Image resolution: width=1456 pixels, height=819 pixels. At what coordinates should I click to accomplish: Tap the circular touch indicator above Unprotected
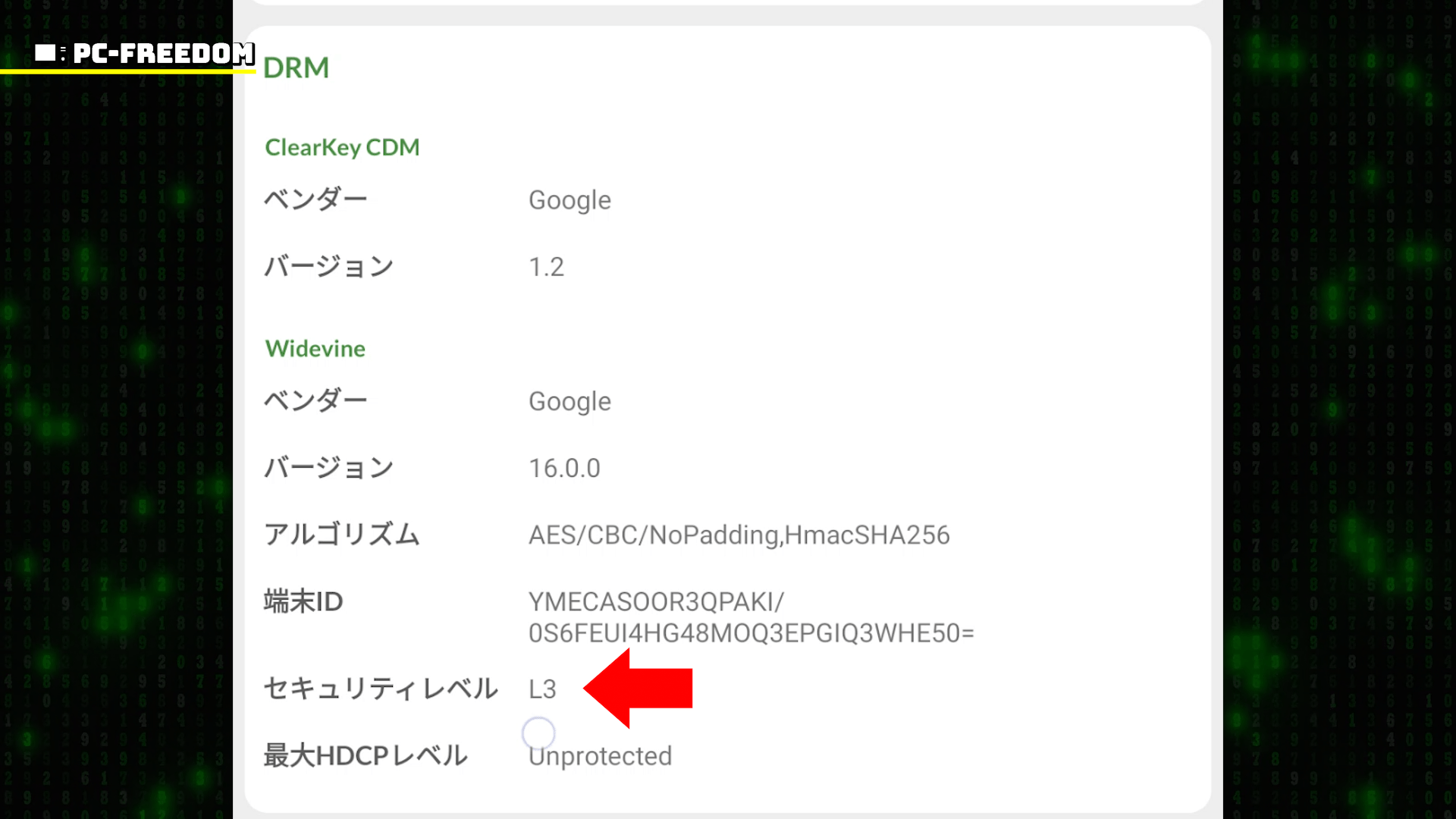tap(538, 733)
